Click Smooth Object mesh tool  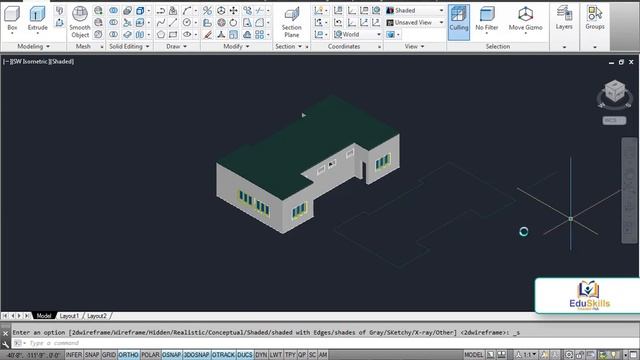[x=80, y=22]
